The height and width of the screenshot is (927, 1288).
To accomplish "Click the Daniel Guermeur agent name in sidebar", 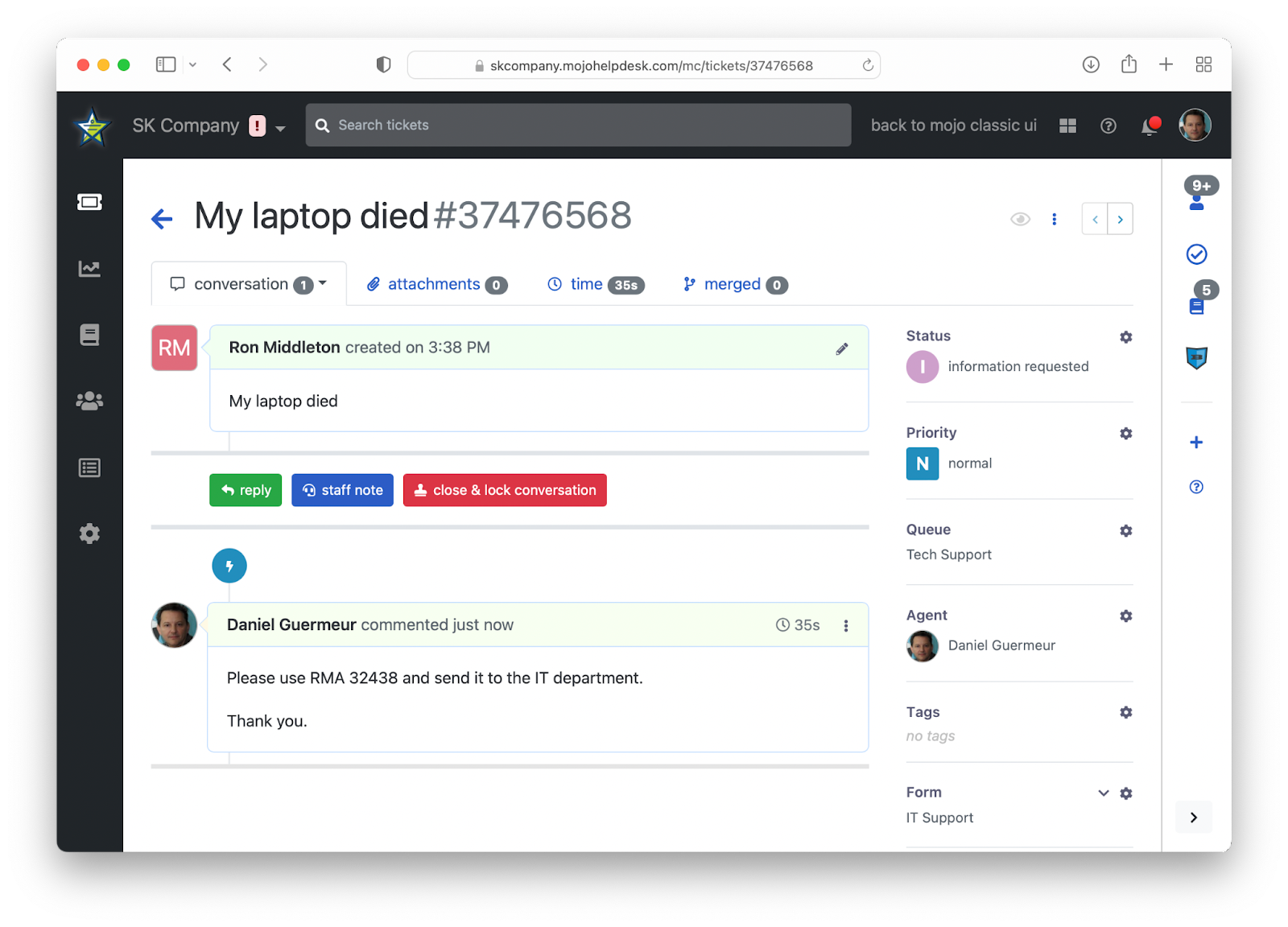I will click(x=1001, y=645).
